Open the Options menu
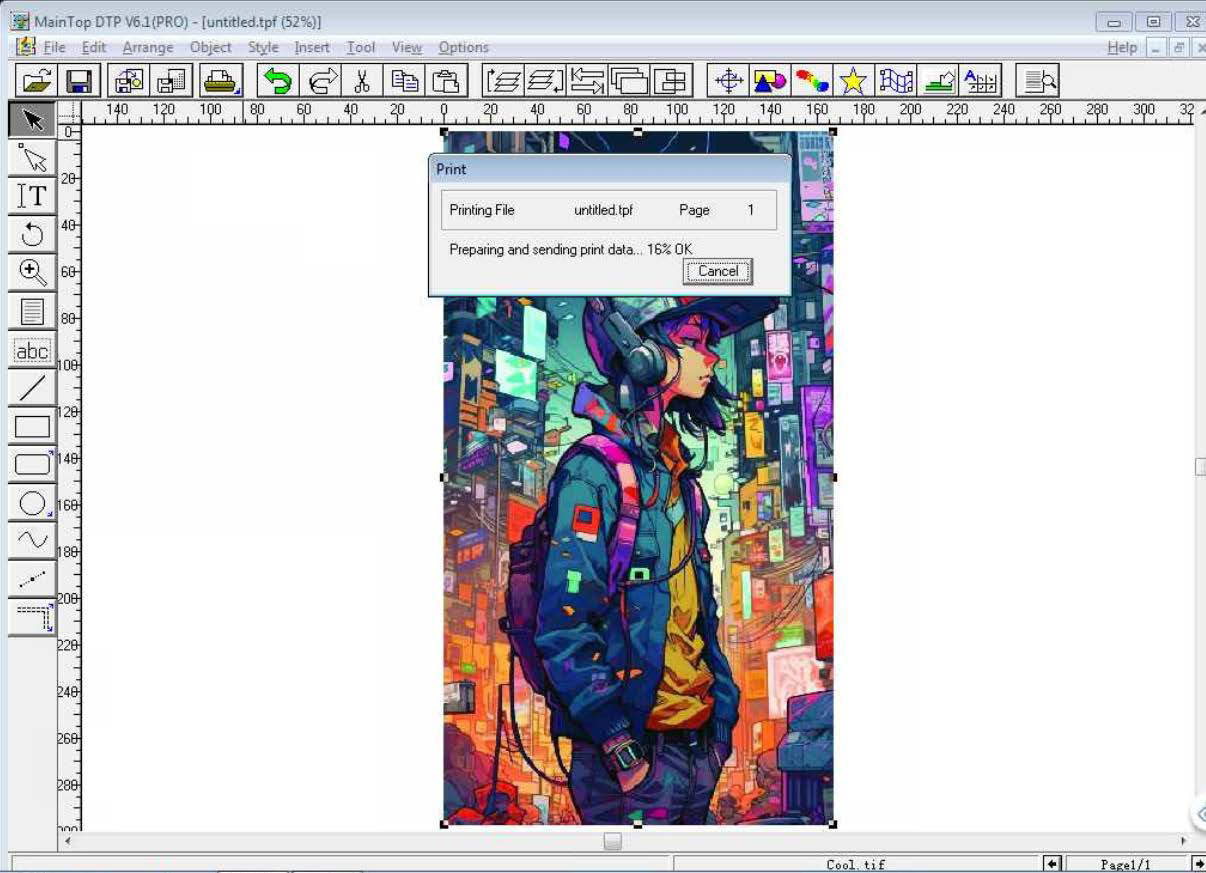The width and height of the screenshot is (1206, 873). point(463,47)
